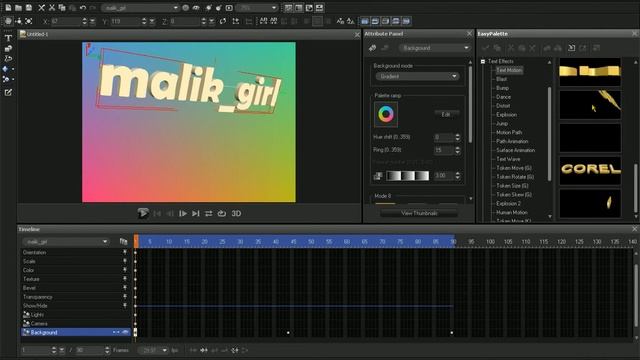Open the Background mode Gradient dropdown
The width and height of the screenshot is (640, 360).
coord(417,76)
